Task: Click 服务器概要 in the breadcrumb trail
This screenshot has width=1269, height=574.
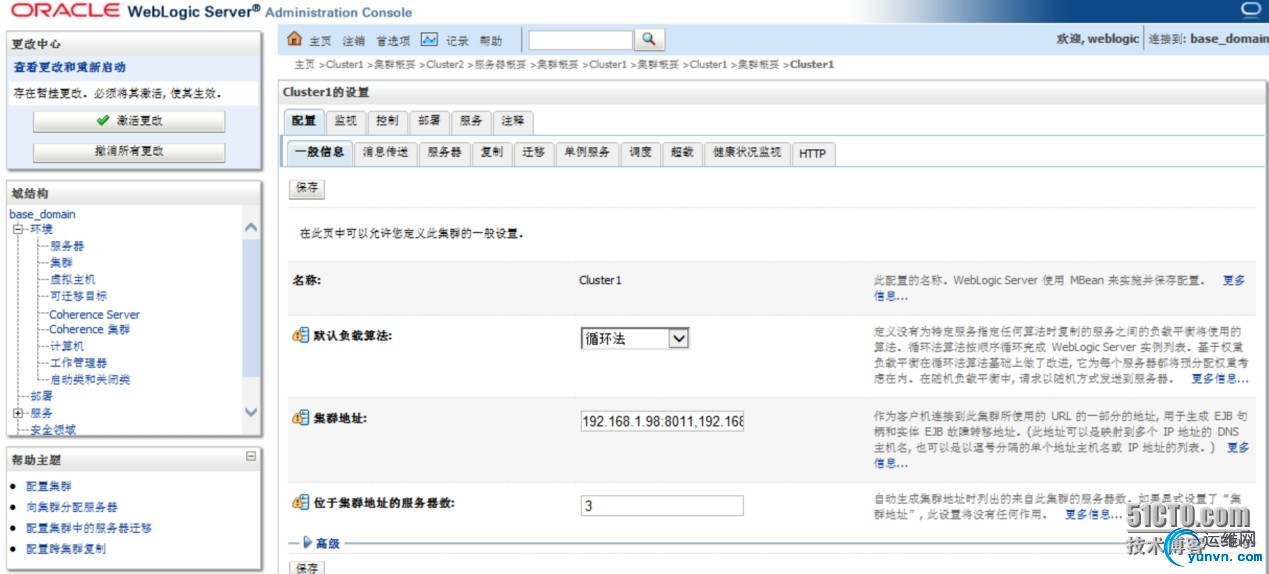Action: click(x=500, y=64)
